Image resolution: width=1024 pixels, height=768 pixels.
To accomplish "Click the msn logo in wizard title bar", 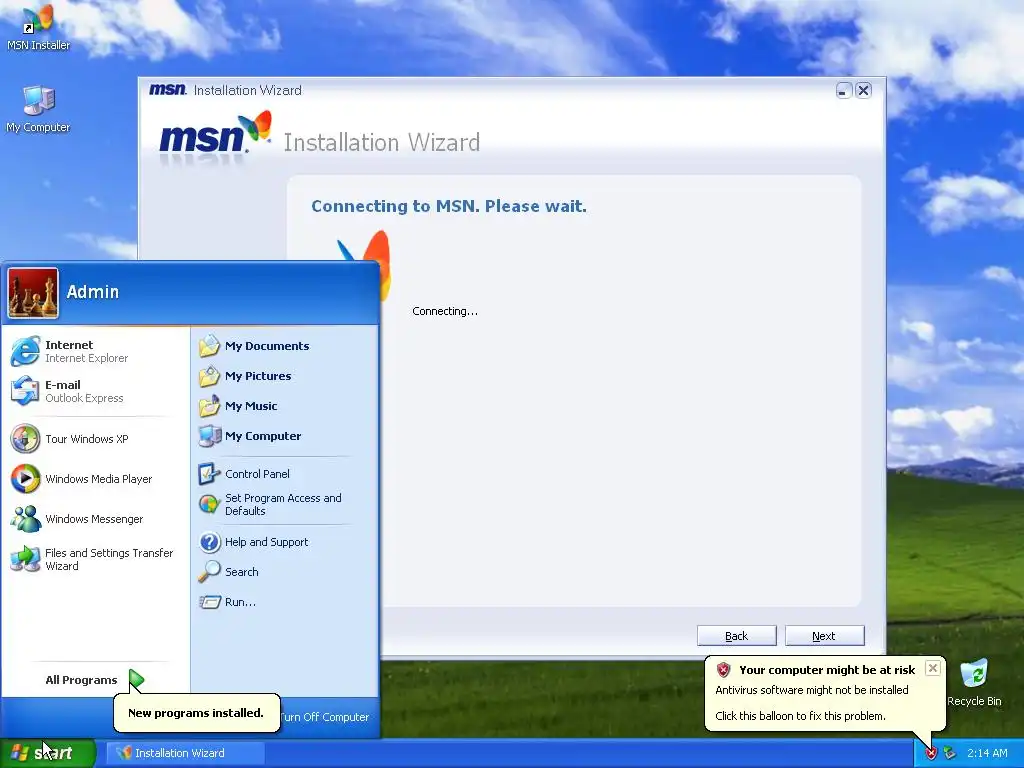I will click(x=168, y=89).
